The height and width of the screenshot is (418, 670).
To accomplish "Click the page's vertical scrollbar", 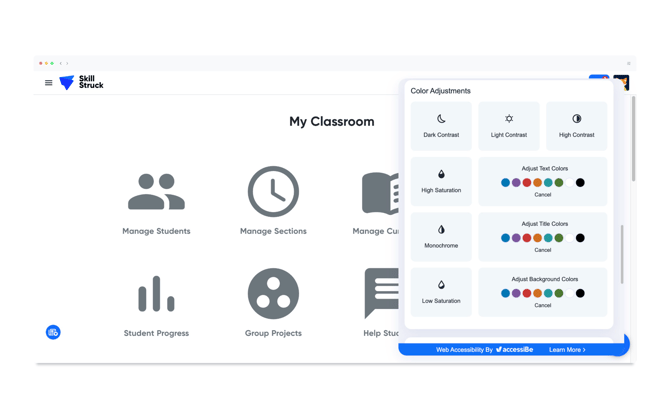I will 633,138.
